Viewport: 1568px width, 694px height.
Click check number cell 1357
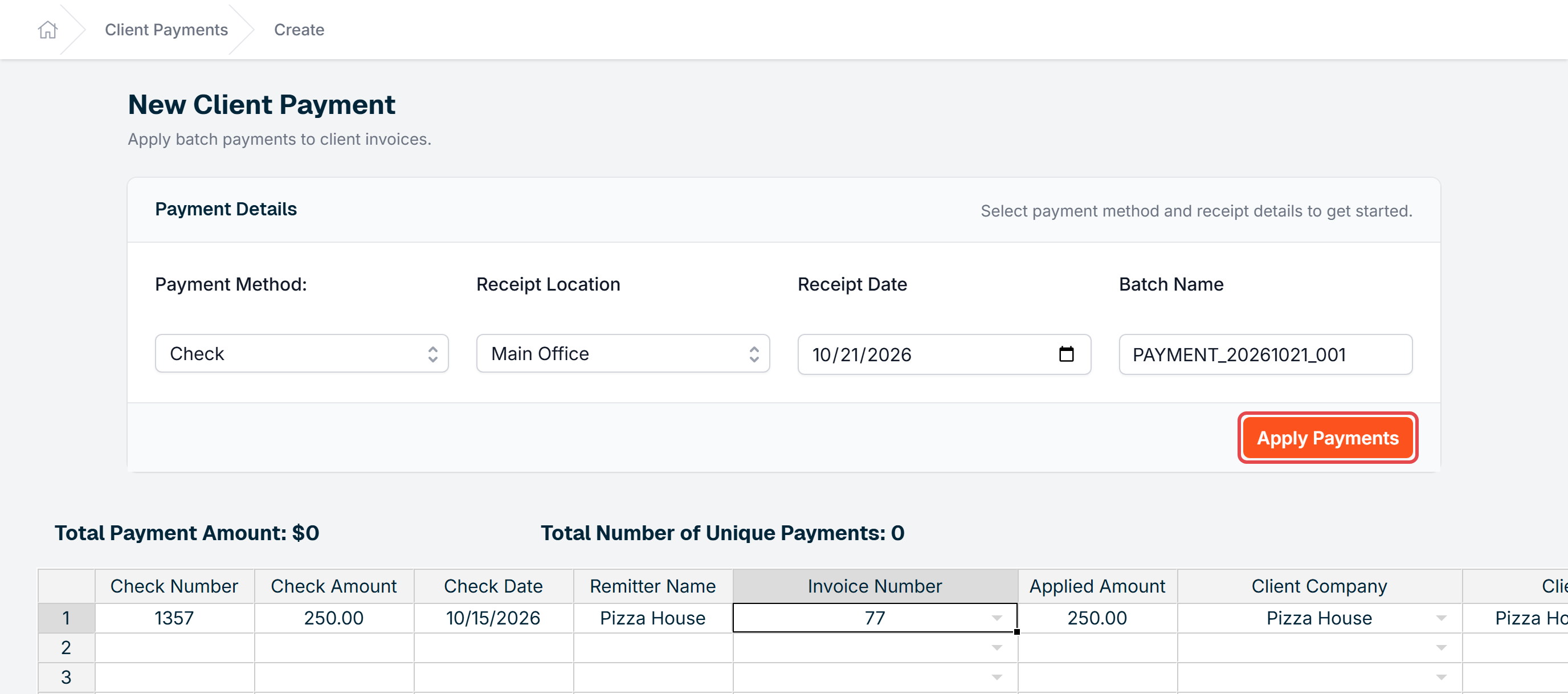tap(174, 619)
